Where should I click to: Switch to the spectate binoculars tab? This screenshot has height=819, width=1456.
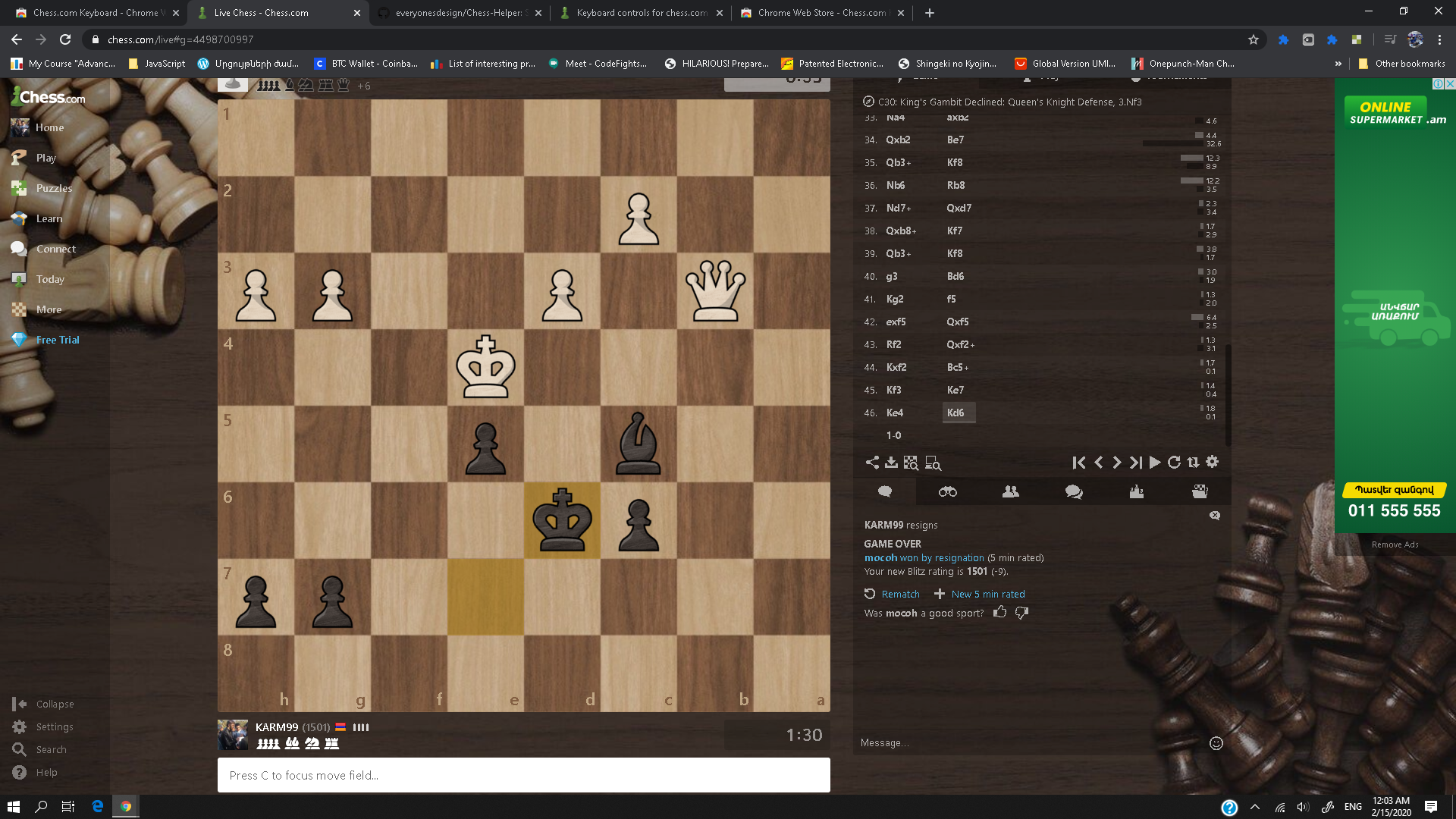947,492
